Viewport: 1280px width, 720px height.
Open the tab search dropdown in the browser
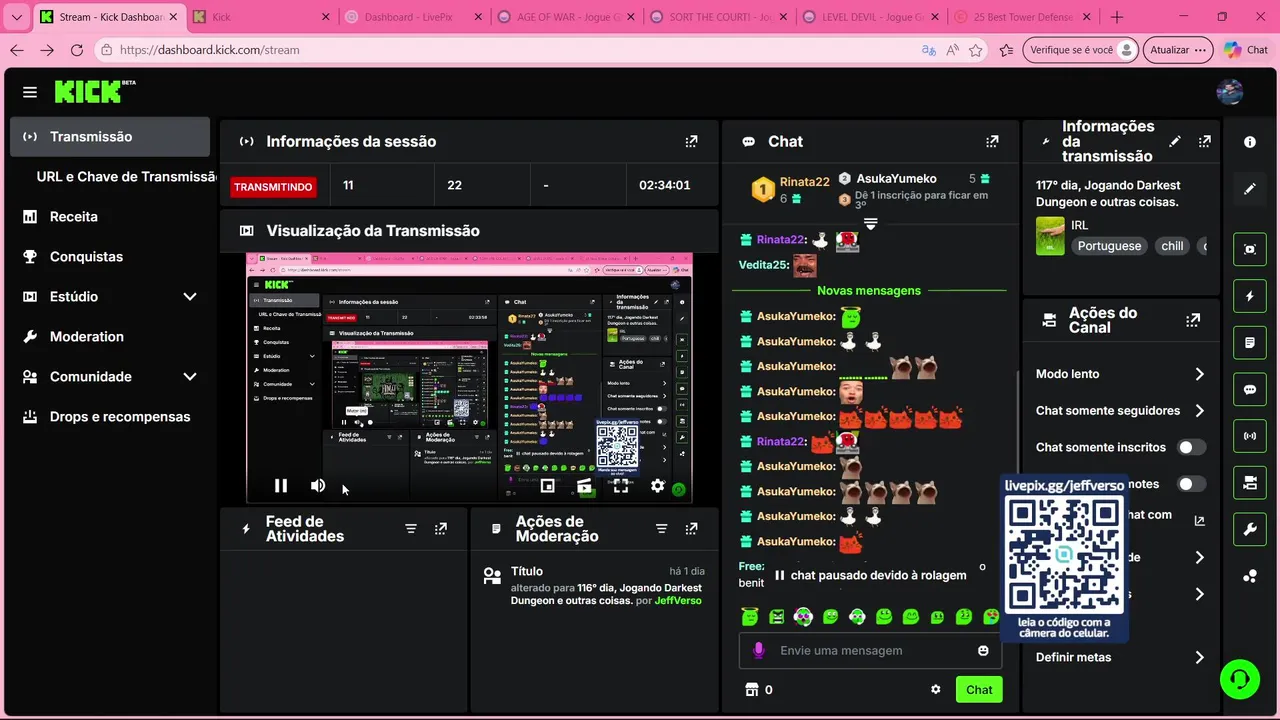coord(15,17)
